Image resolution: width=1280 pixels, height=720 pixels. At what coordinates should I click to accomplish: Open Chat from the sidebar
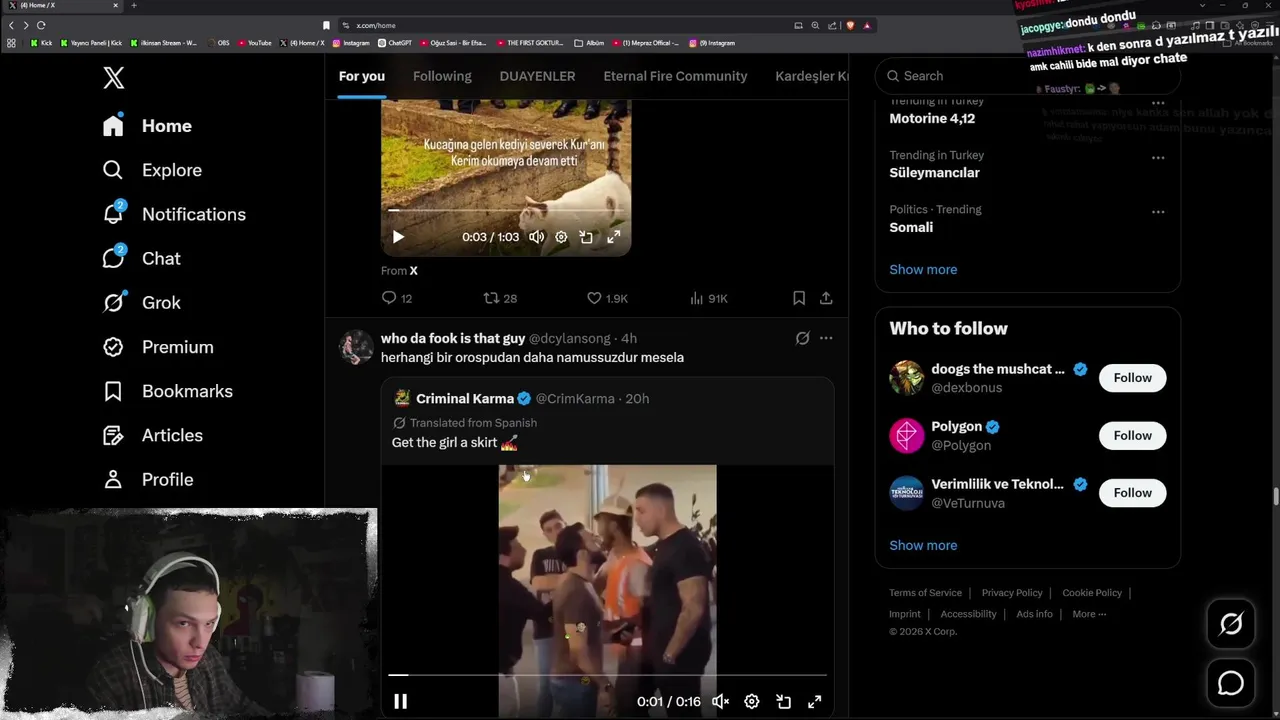(x=141, y=258)
